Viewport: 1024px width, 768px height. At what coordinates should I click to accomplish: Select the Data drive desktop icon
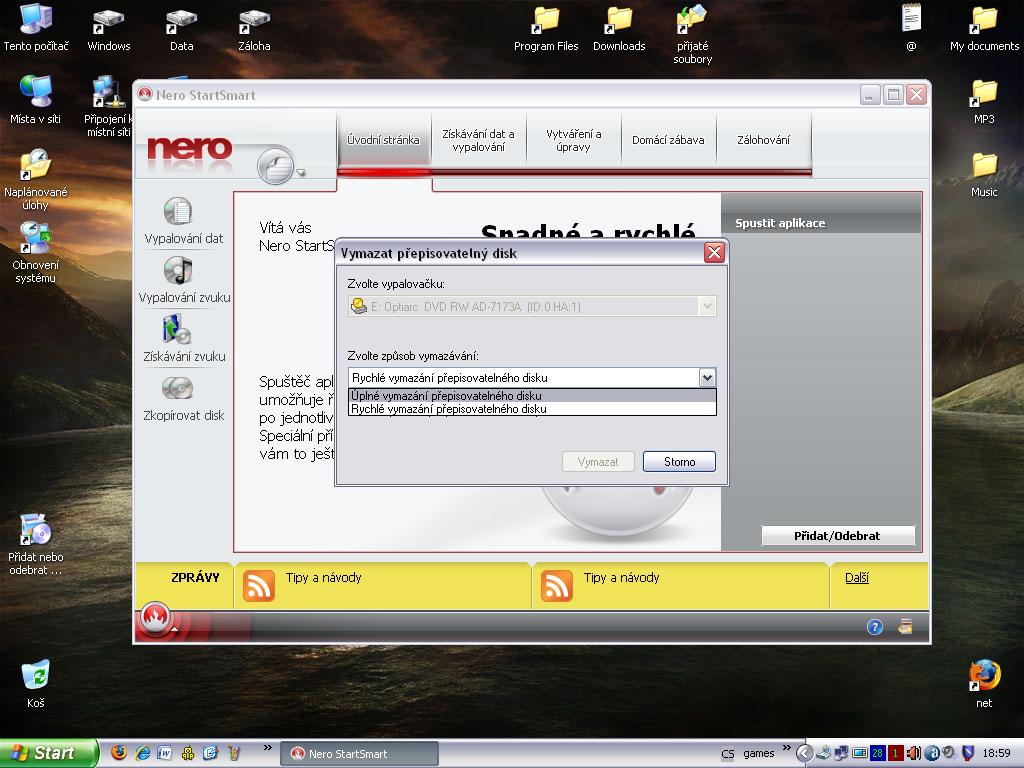pos(182,30)
